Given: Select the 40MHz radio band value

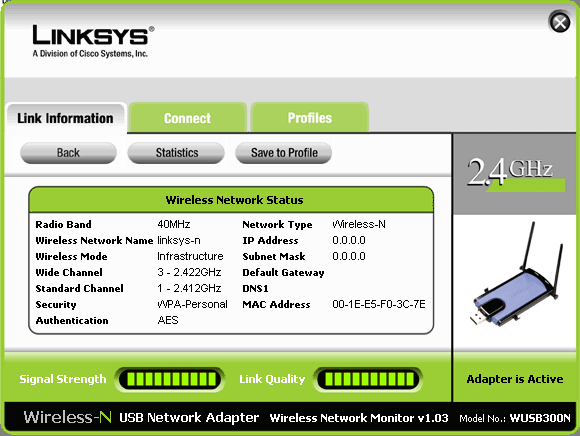Looking at the screenshot, I should [173, 224].
